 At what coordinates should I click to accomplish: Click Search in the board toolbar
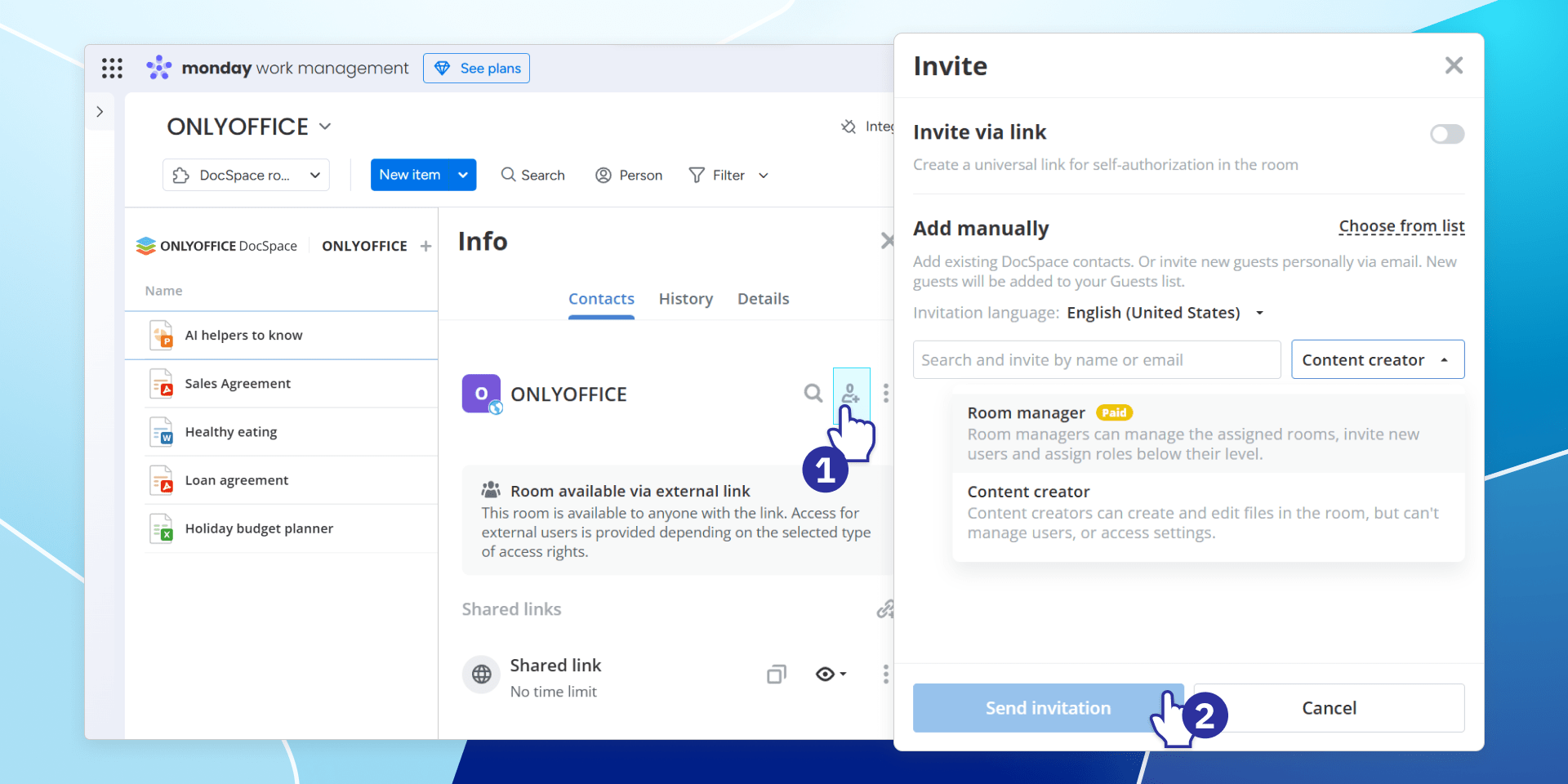532,175
